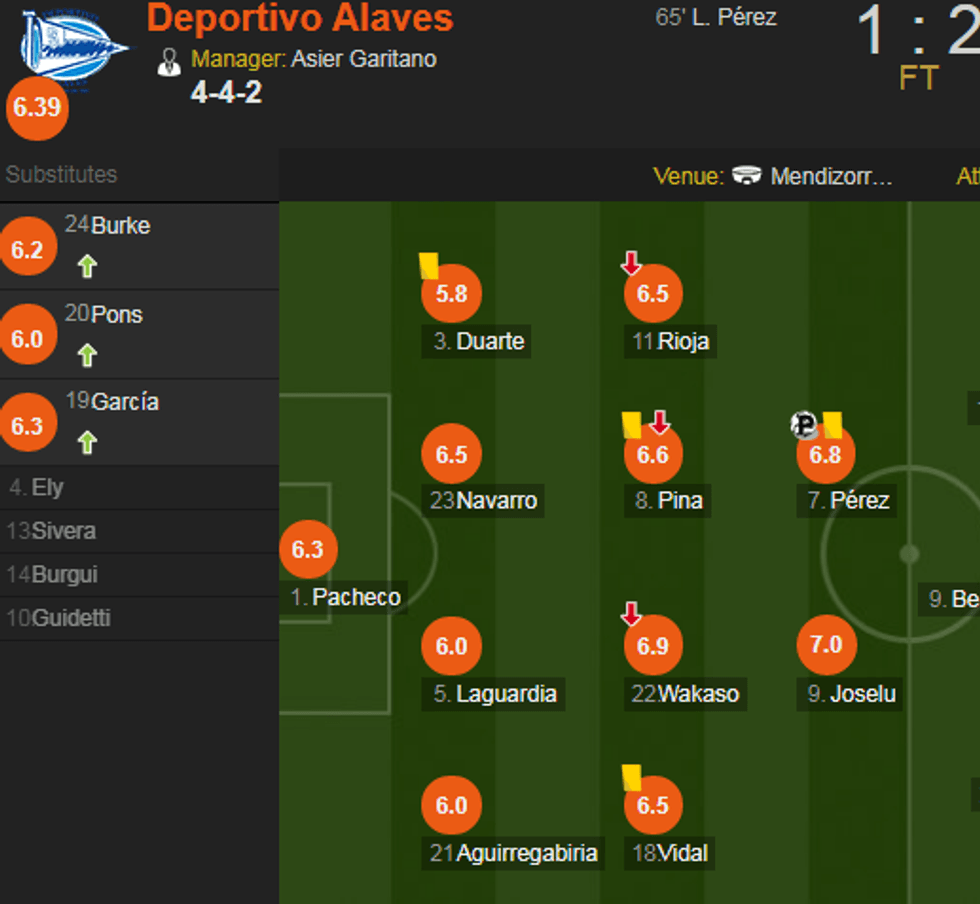Click the stadium icon beside Venue
980x904 pixels.
(x=746, y=176)
